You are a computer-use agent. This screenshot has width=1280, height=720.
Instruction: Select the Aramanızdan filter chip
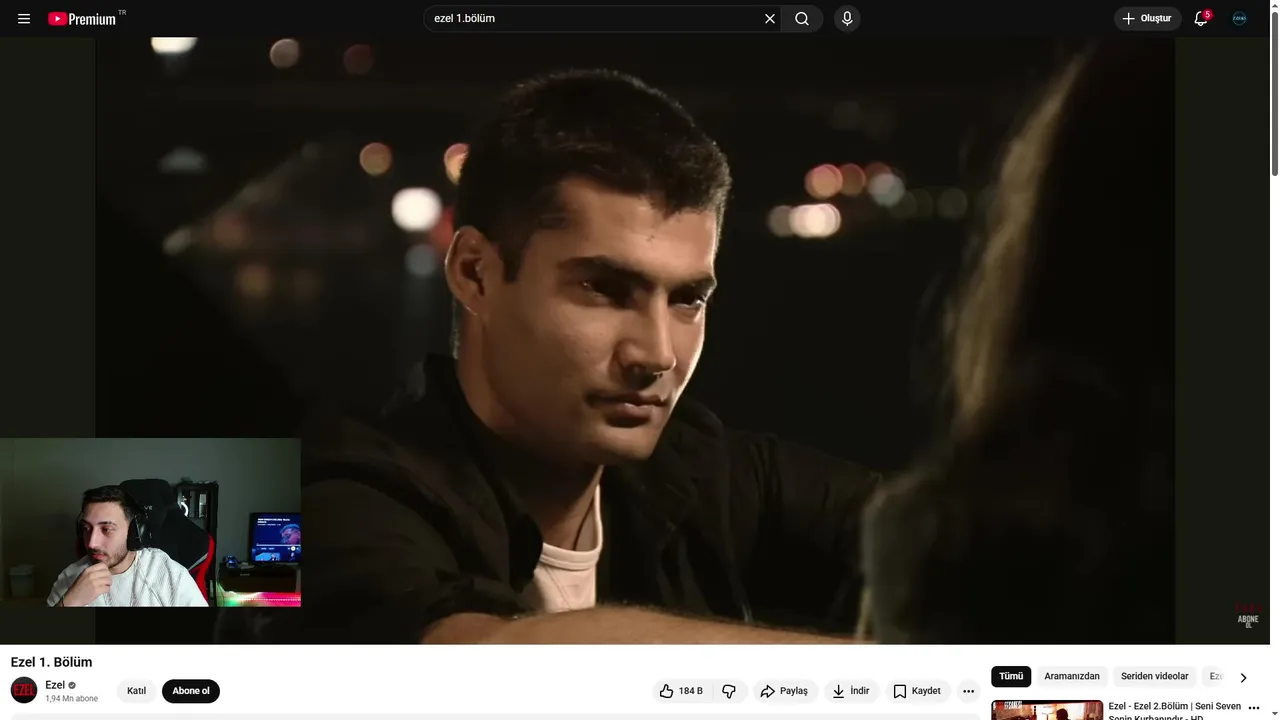(1072, 677)
